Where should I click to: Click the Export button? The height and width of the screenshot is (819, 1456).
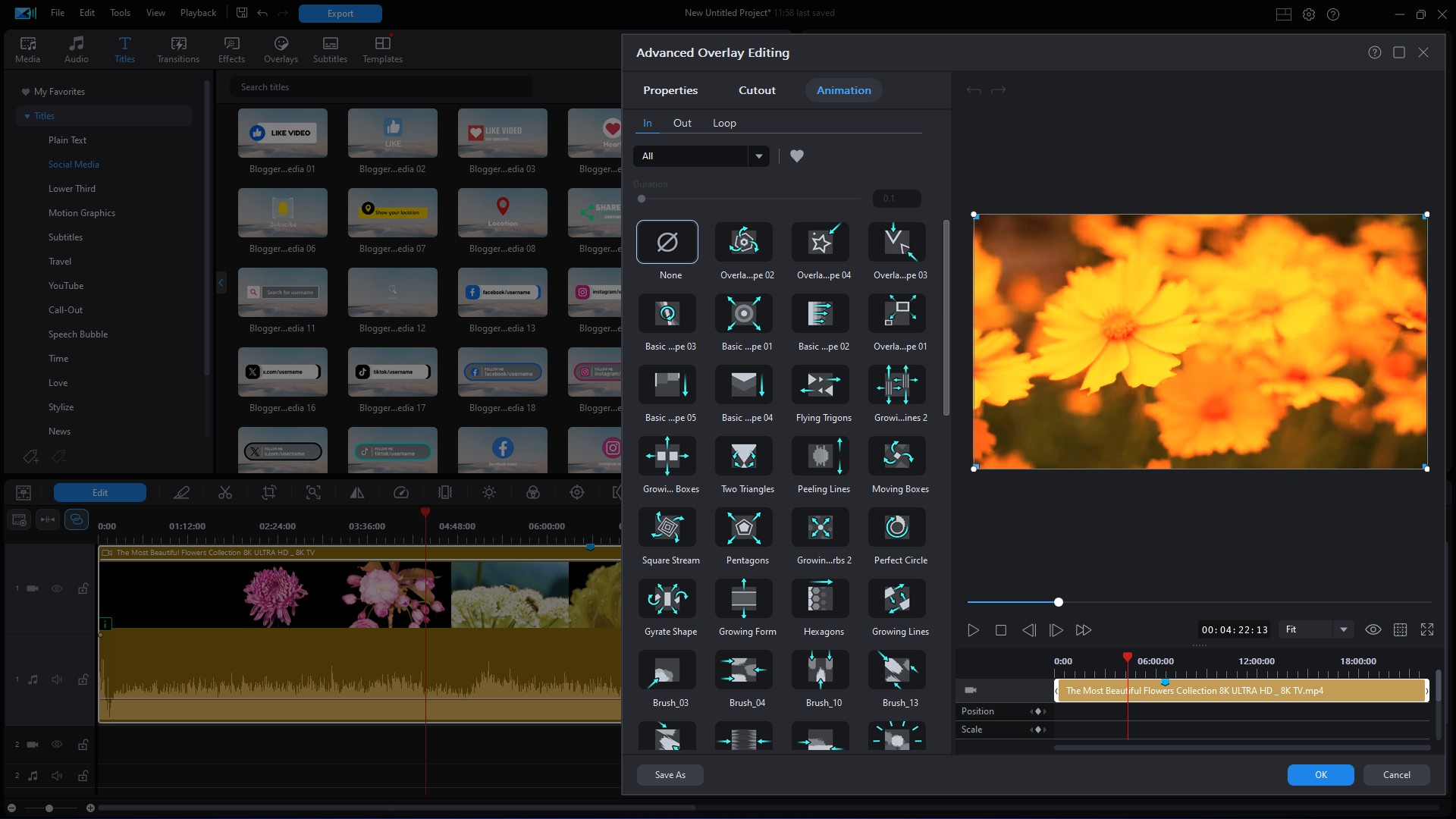340,13
